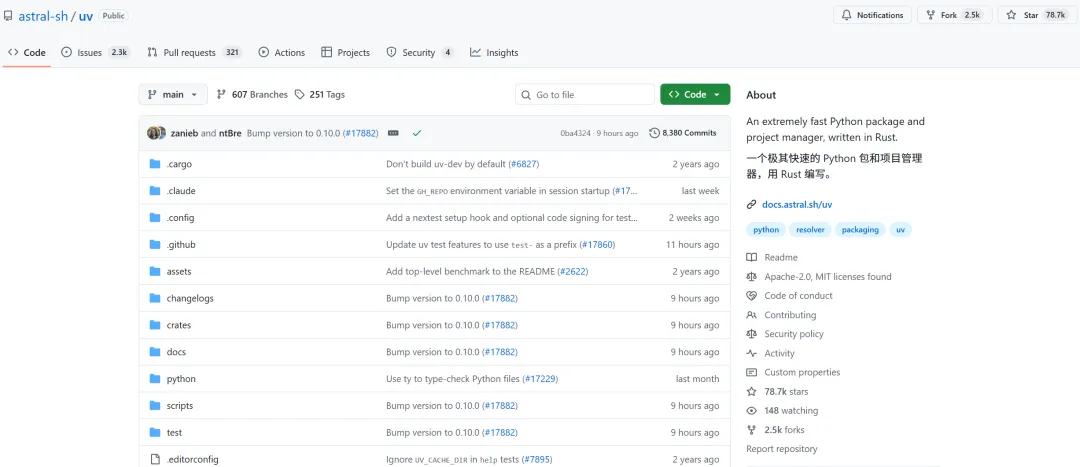Click the crates folder icon
The width and height of the screenshot is (1080, 467).
point(155,325)
